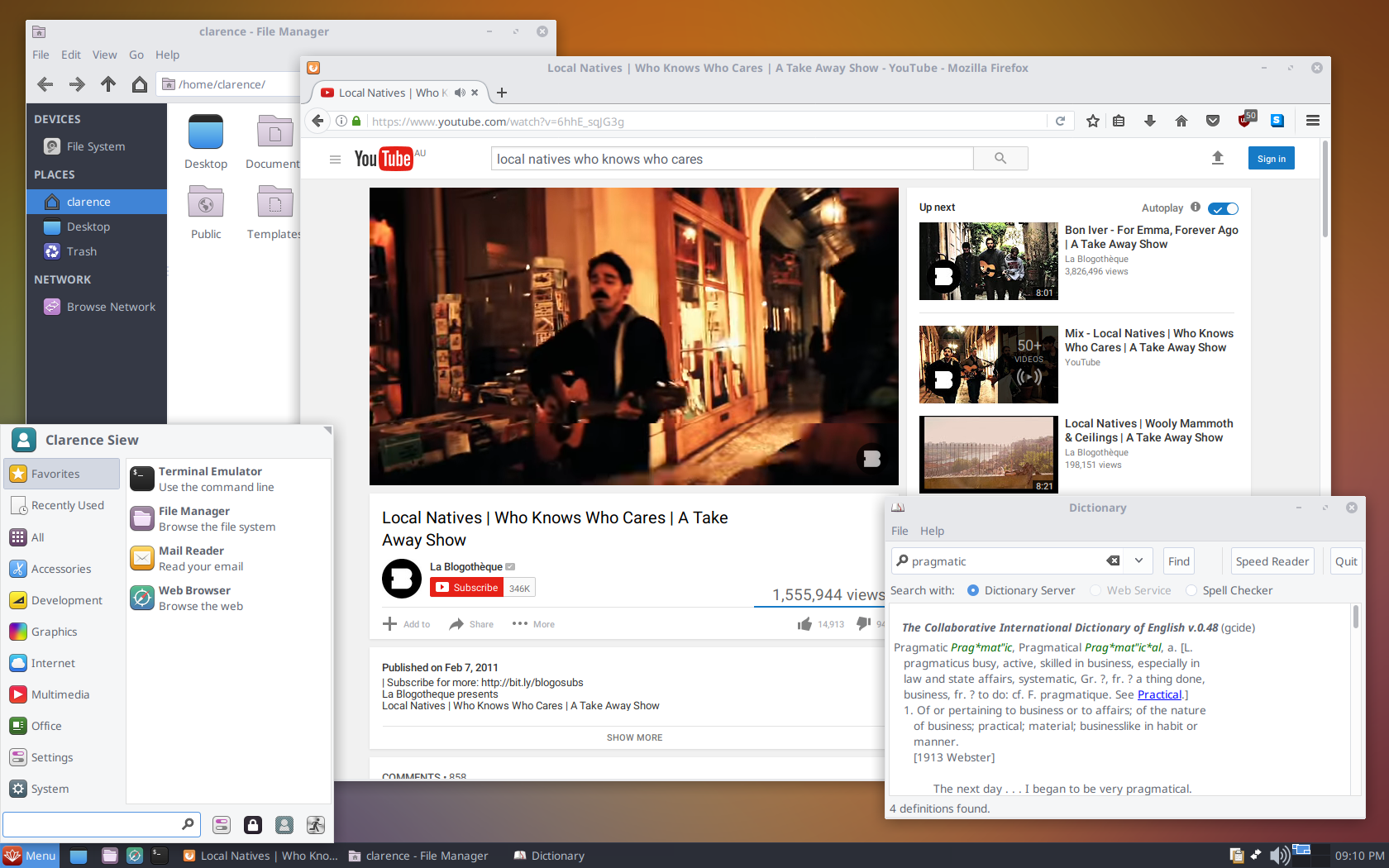Click the Firefox bookmark star icon
This screenshot has width=1389, height=868.
[x=1092, y=121]
